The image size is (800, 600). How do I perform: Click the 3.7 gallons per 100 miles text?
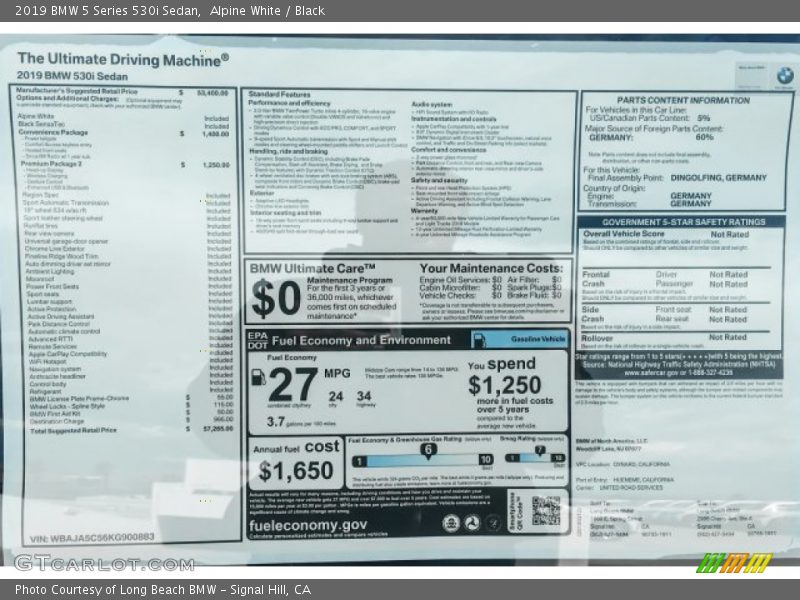(x=301, y=422)
